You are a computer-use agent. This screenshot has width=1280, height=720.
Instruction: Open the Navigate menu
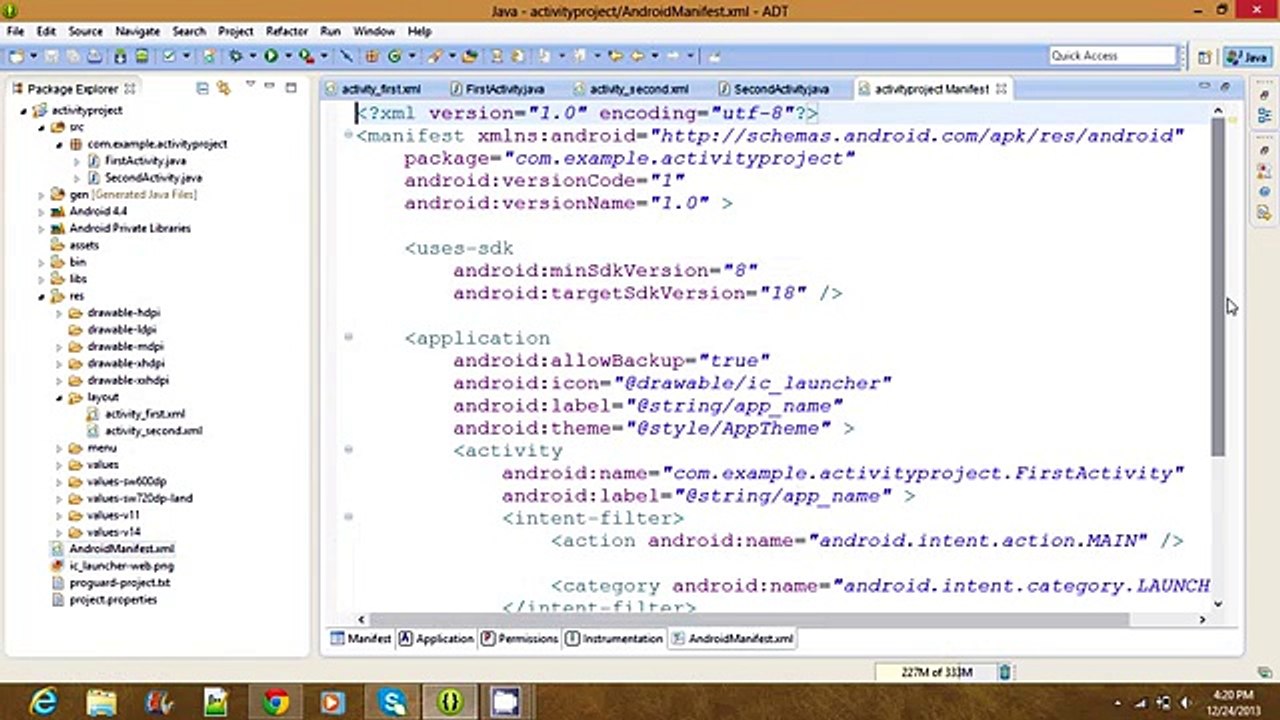point(137,31)
